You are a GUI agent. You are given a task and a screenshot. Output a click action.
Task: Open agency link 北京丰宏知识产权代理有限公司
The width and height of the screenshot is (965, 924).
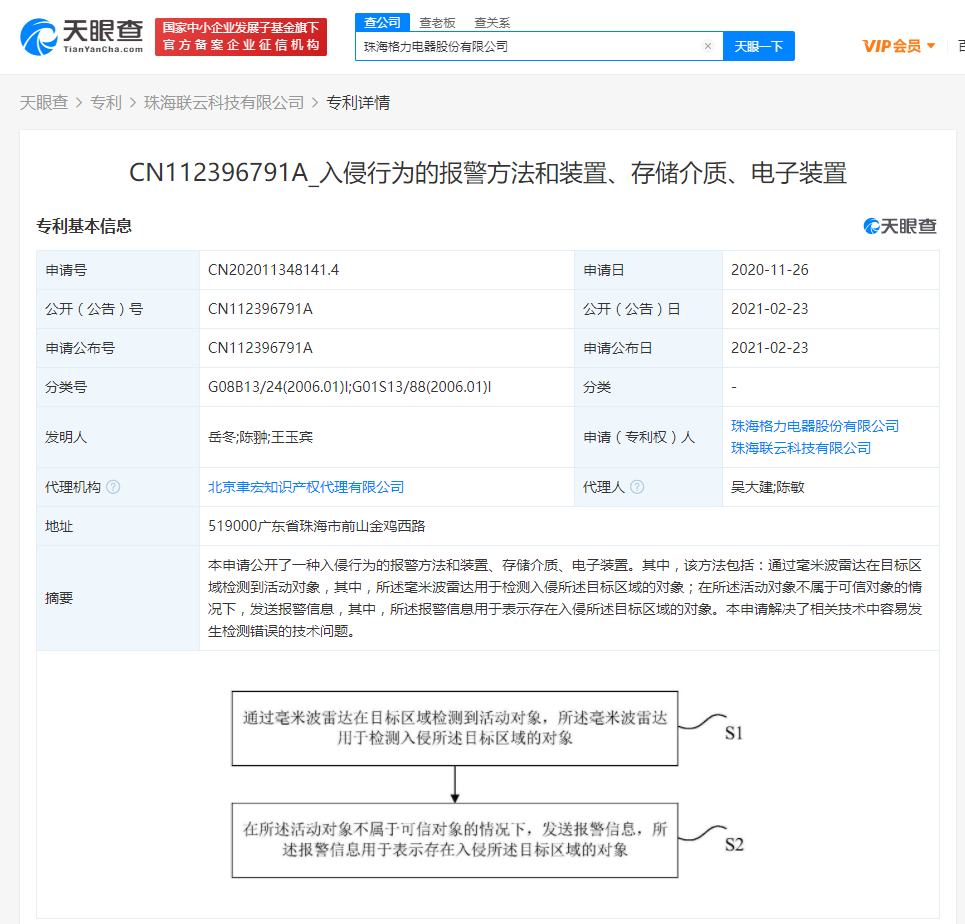coord(306,487)
